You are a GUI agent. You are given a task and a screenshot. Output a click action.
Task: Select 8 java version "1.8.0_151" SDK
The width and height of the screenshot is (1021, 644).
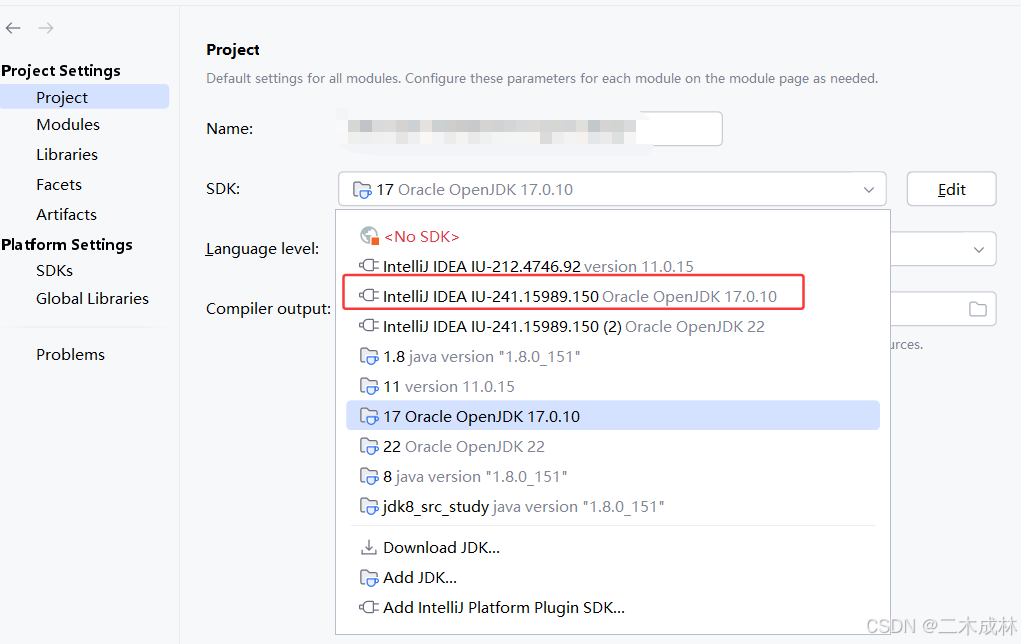pyautogui.click(x=613, y=476)
